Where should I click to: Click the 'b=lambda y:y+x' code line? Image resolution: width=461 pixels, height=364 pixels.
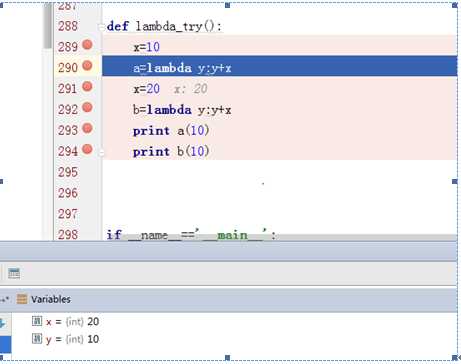(182, 110)
